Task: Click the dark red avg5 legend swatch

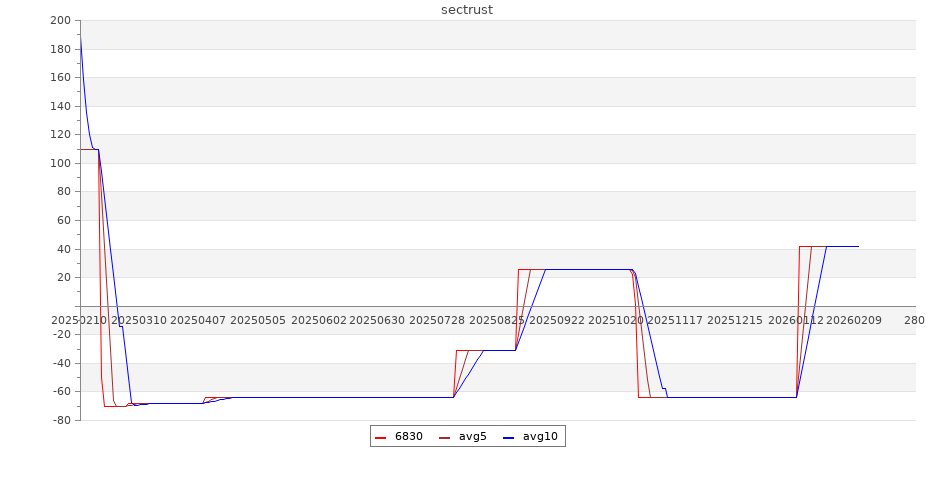Action: pos(445,438)
